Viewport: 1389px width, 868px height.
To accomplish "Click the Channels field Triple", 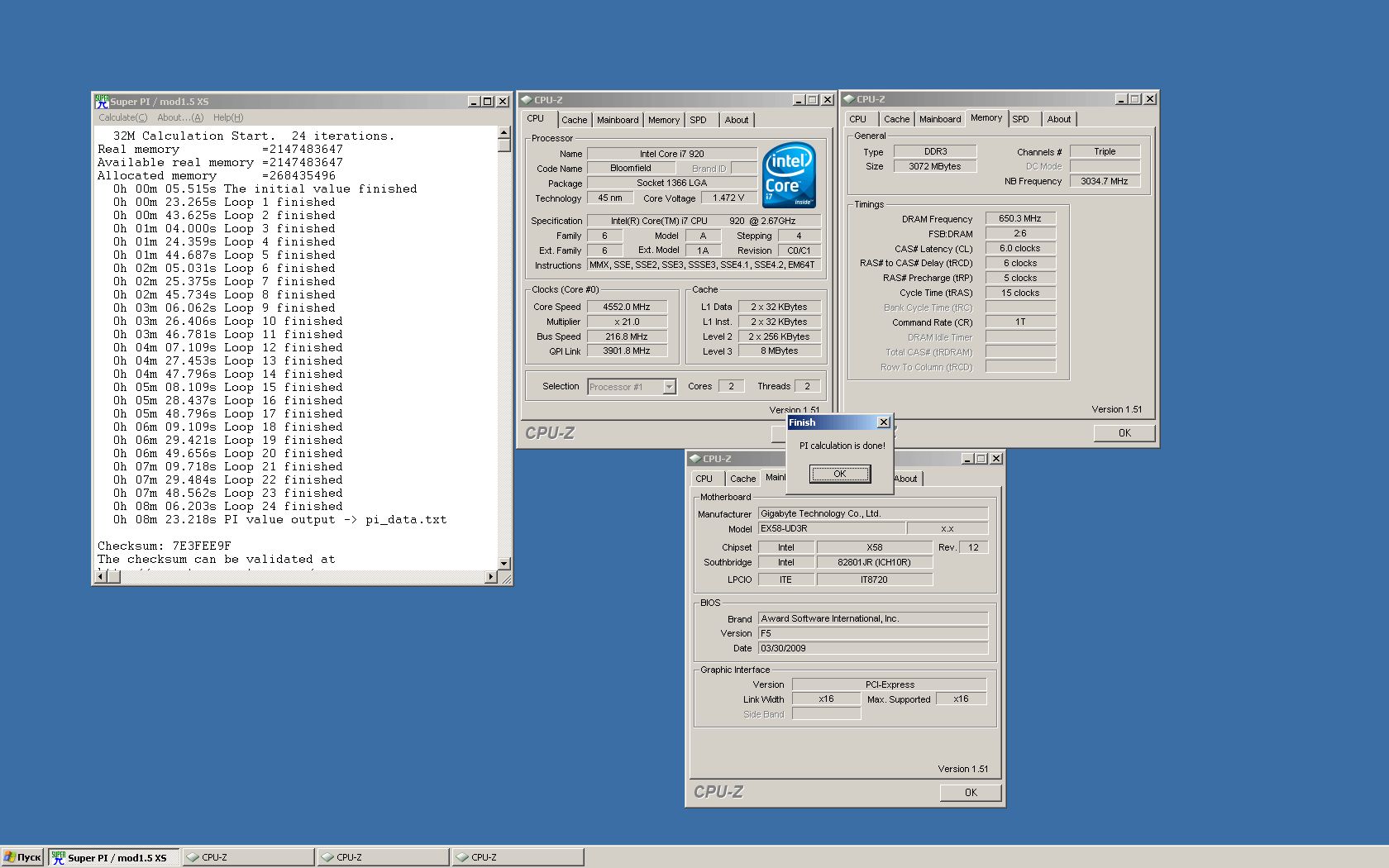I will click(x=1105, y=152).
